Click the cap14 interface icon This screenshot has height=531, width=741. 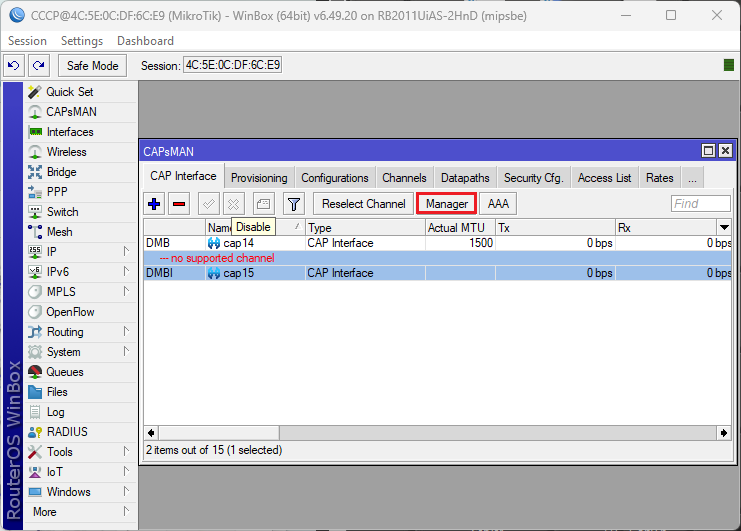(x=214, y=243)
